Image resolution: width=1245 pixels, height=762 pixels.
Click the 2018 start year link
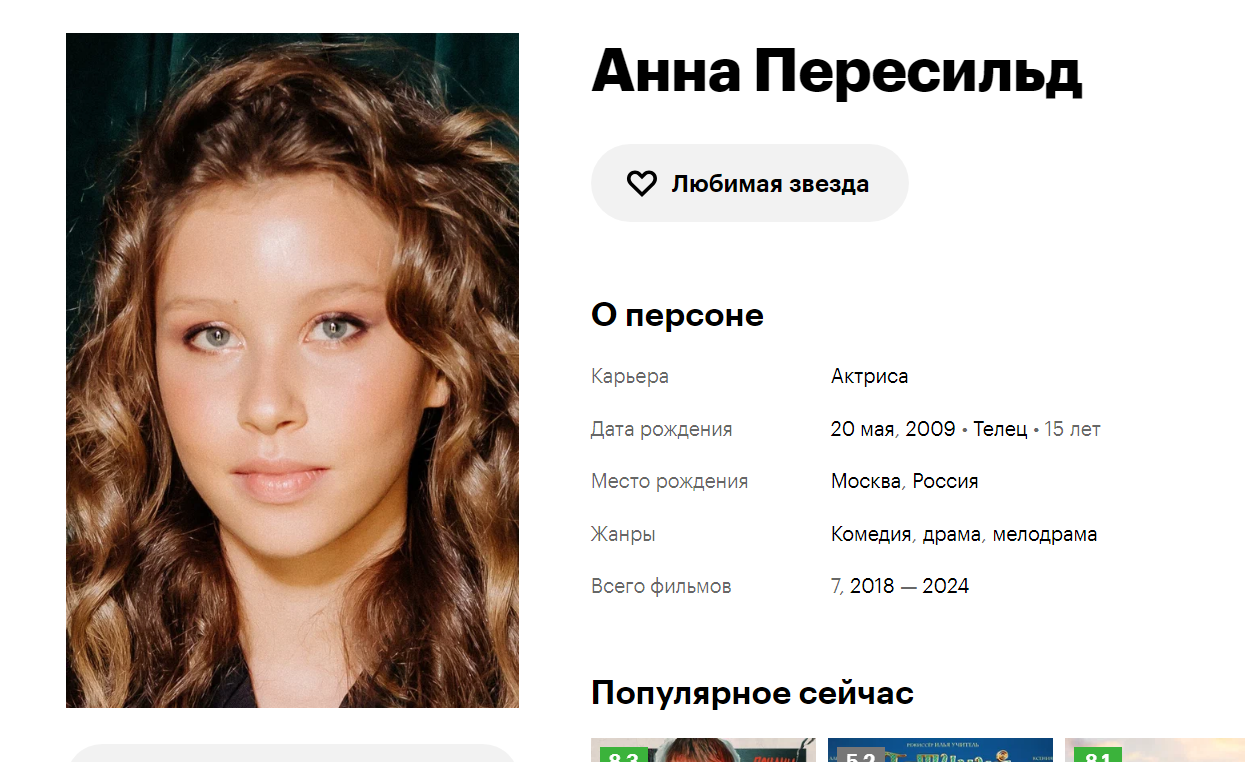tap(872, 586)
